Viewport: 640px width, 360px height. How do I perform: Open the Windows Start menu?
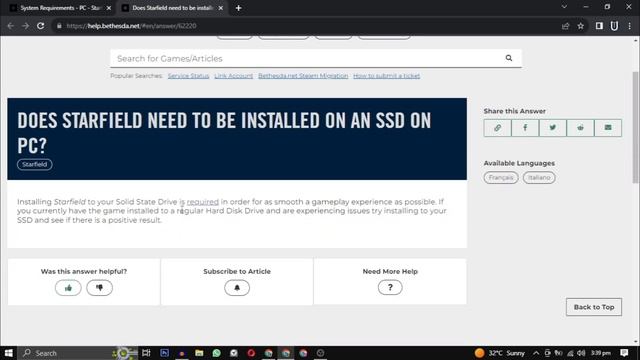(x=9, y=353)
